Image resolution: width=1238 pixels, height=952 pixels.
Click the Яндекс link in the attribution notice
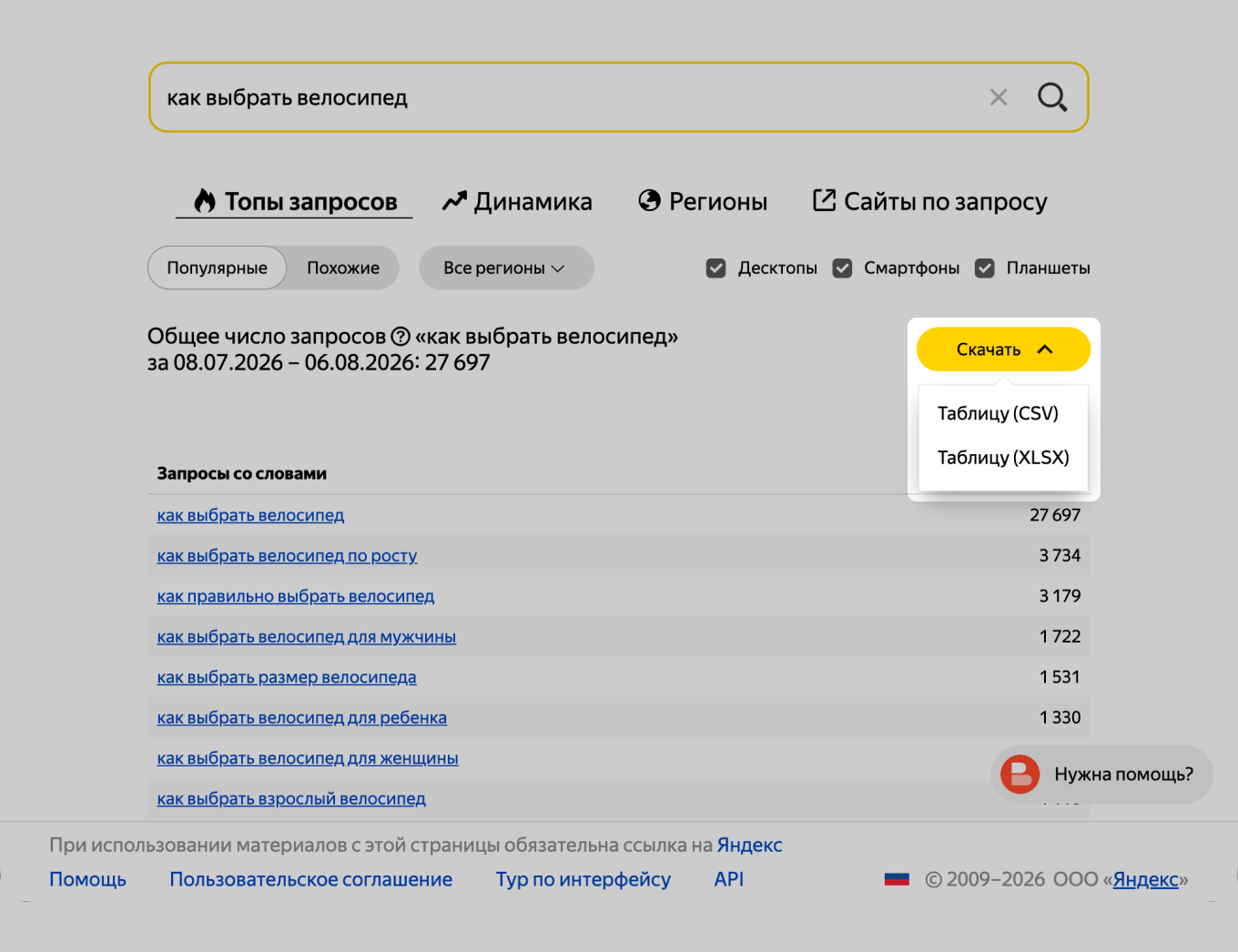click(x=749, y=845)
